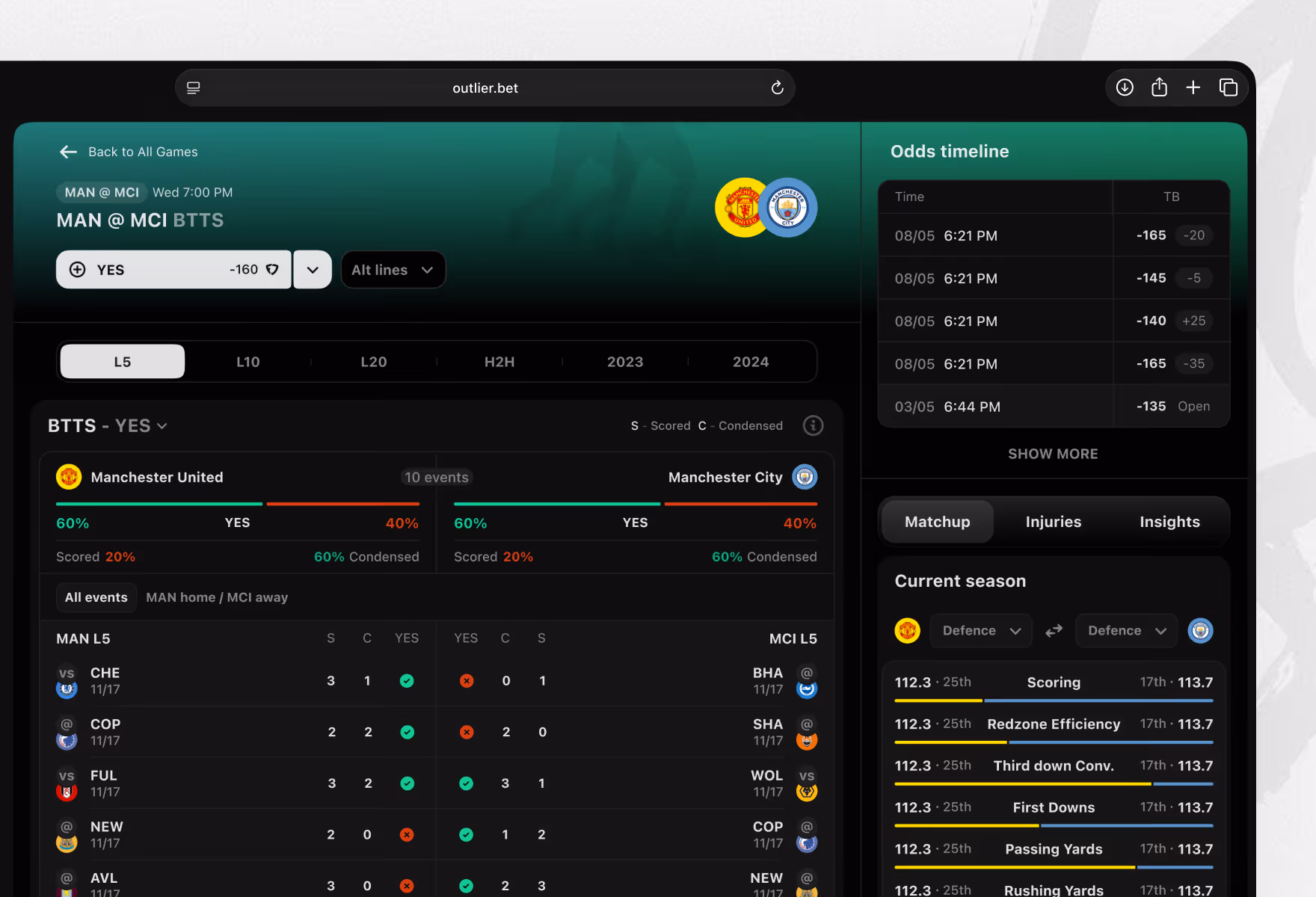The image size is (1316, 897).
Task: Click the +25 change badge
Action: 1194,321
